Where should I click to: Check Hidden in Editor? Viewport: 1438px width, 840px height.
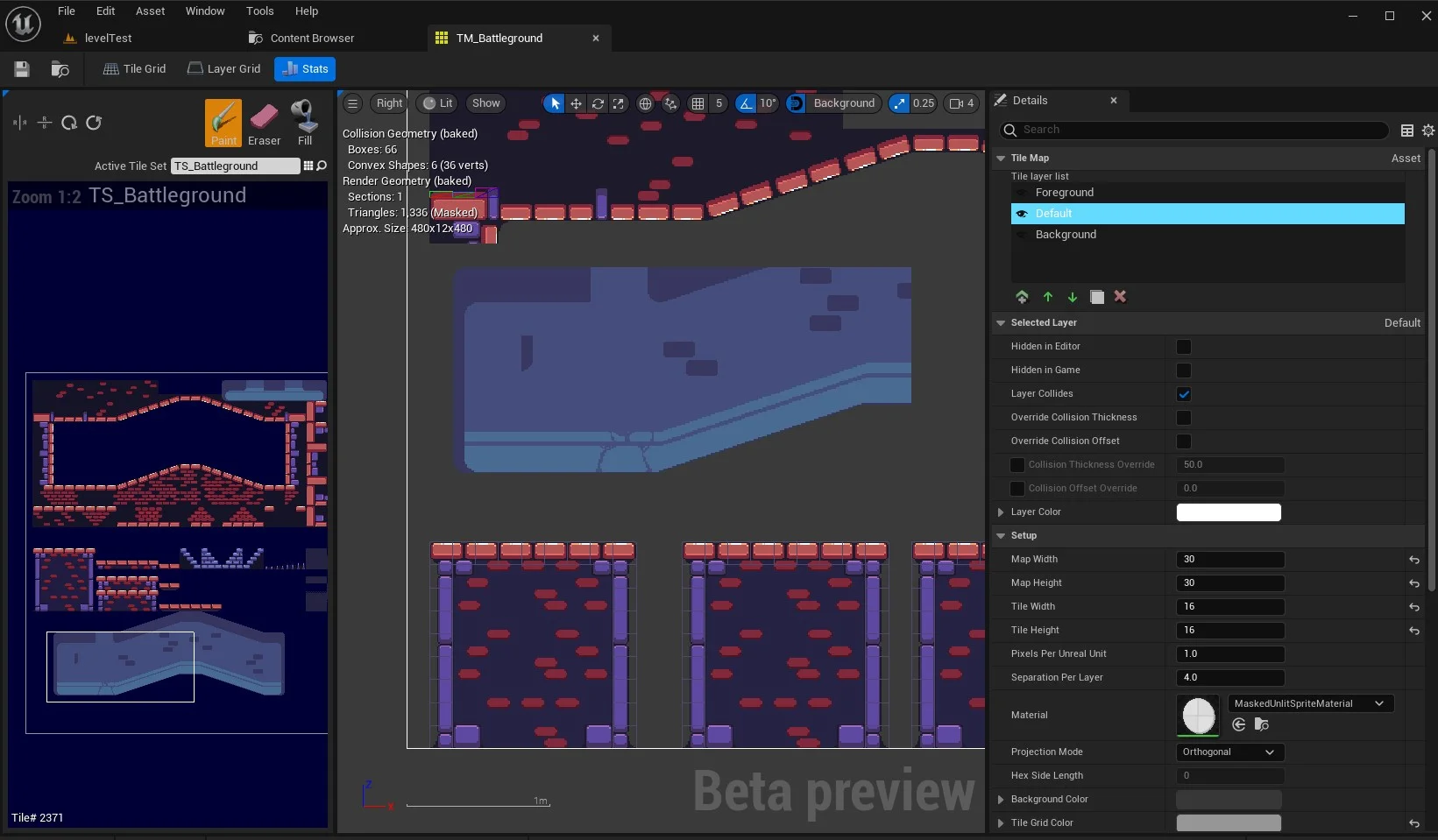[x=1184, y=347]
